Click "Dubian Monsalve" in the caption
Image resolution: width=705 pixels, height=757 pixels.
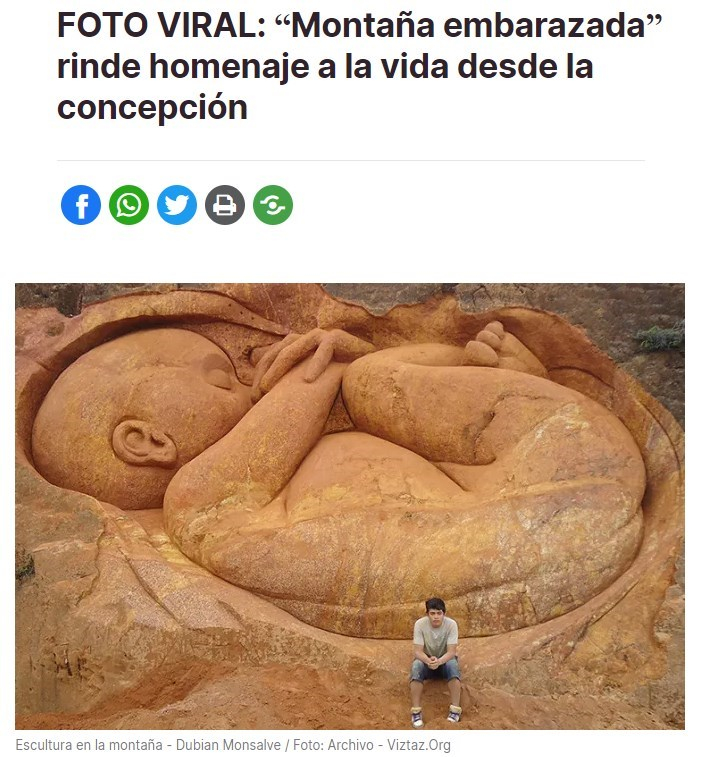pos(228,745)
